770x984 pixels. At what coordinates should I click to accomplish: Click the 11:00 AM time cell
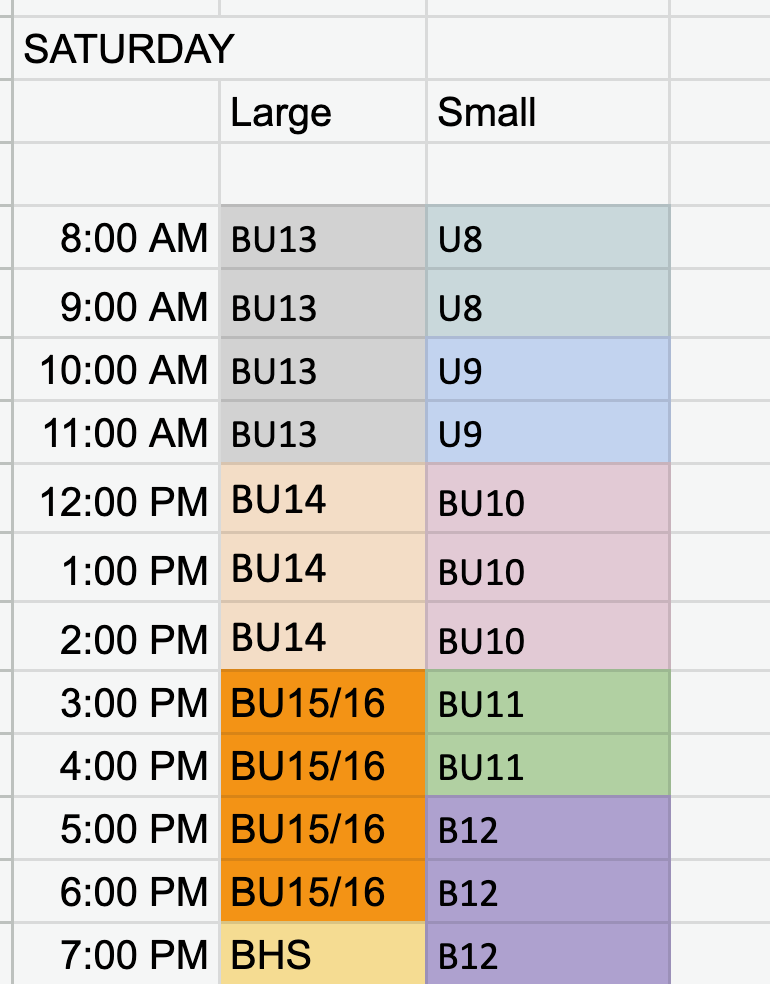(x=116, y=433)
